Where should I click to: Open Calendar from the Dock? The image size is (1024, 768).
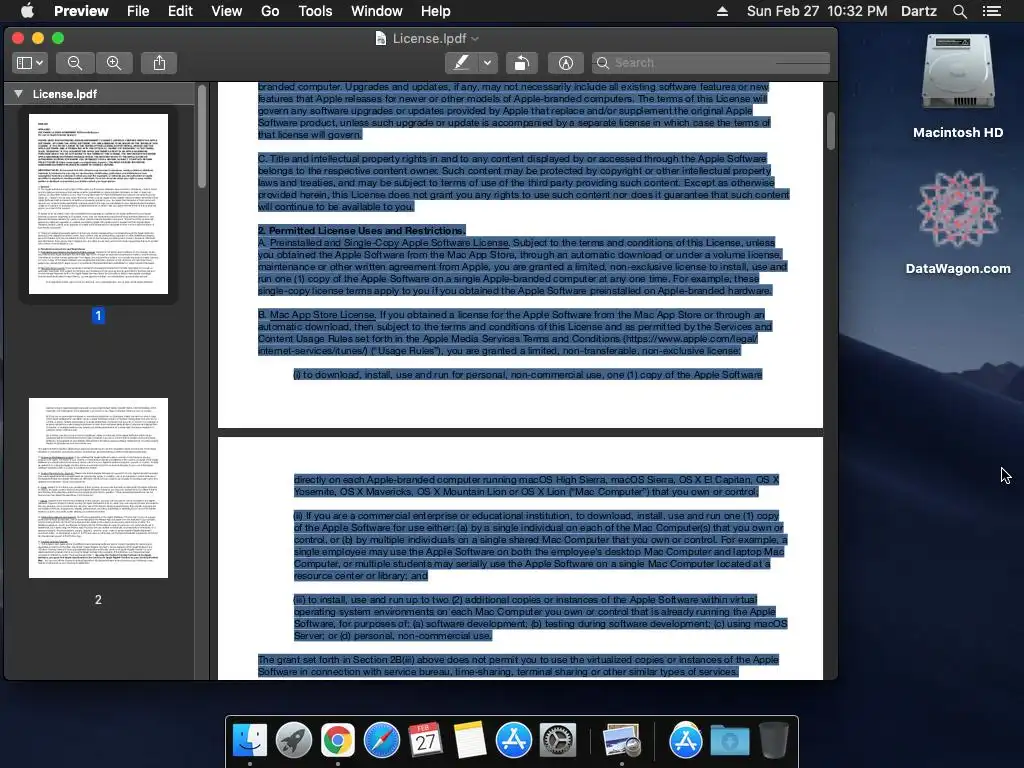pyautogui.click(x=425, y=741)
